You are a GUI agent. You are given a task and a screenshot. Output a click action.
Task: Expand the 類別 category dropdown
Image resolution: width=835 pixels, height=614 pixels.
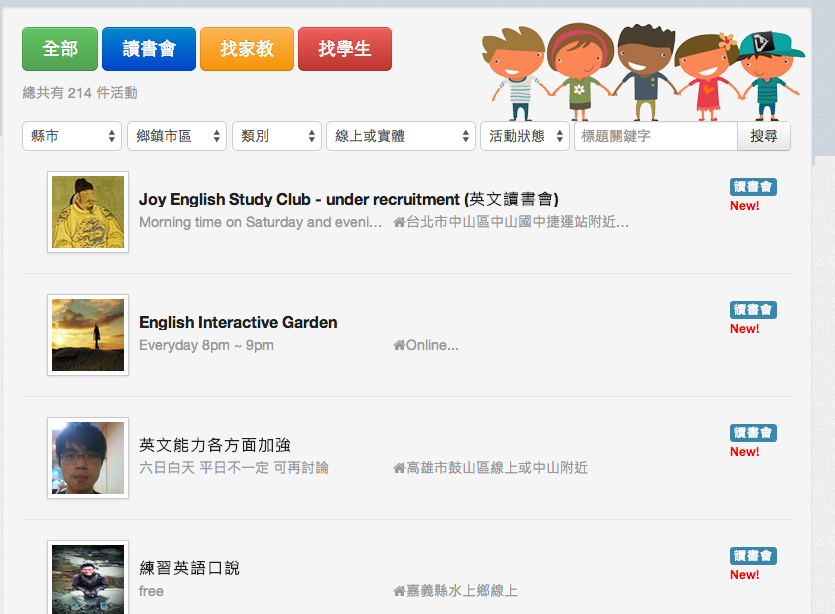coord(277,136)
